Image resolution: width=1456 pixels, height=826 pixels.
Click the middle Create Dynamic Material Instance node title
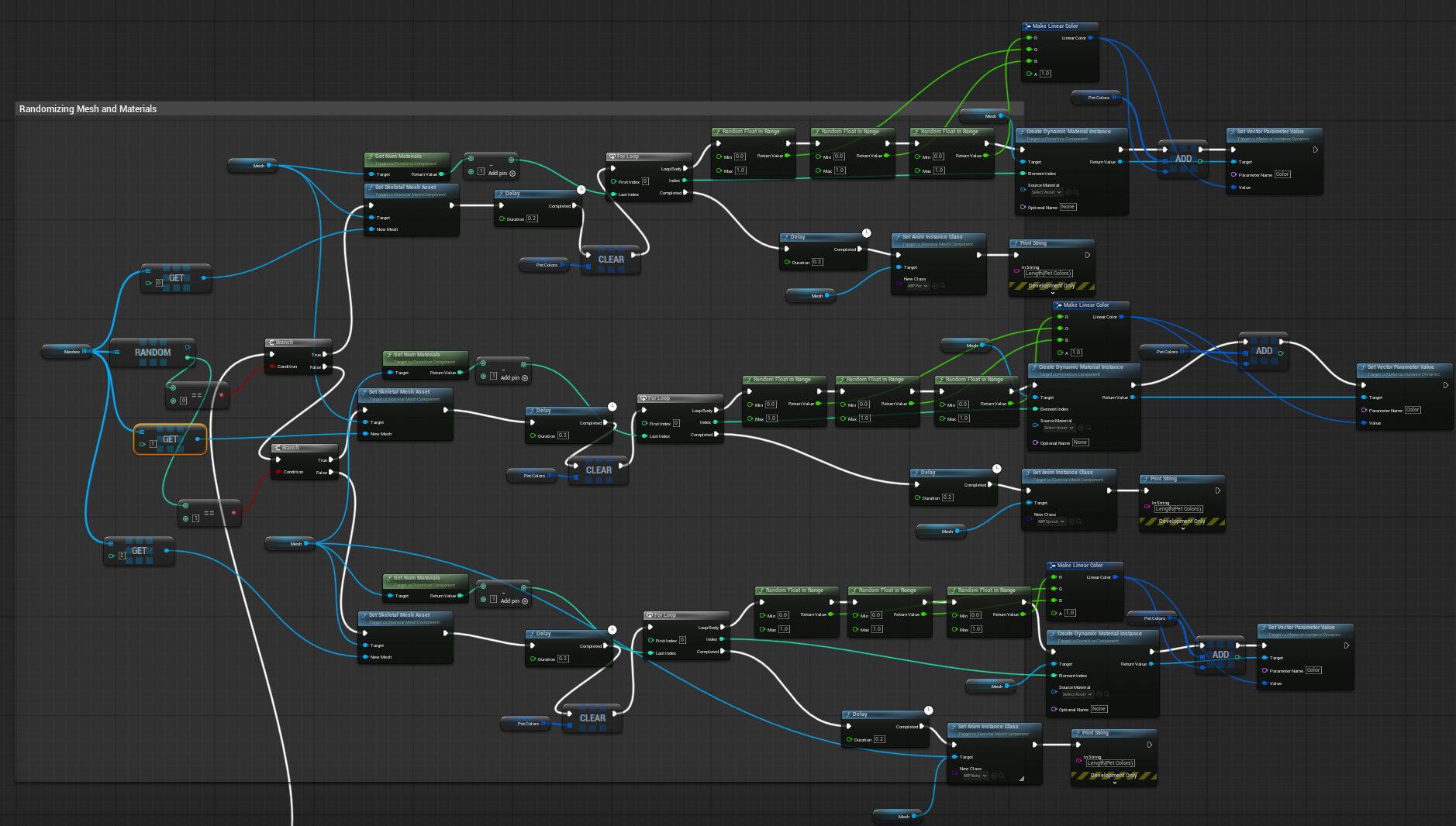(1081, 367)
